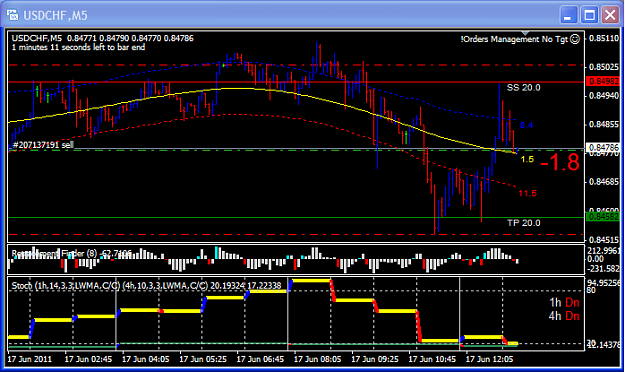Click the blue 8.4 band distance label
The image size is (625, 372).
tap(526, 125)
